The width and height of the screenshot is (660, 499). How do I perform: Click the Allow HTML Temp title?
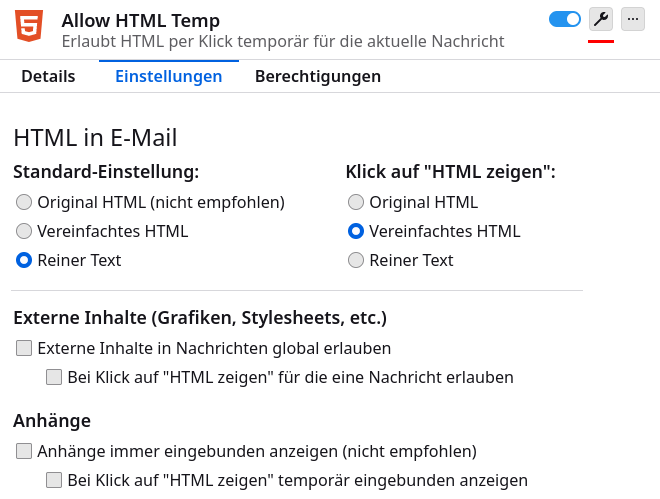[x=141, y=20]
